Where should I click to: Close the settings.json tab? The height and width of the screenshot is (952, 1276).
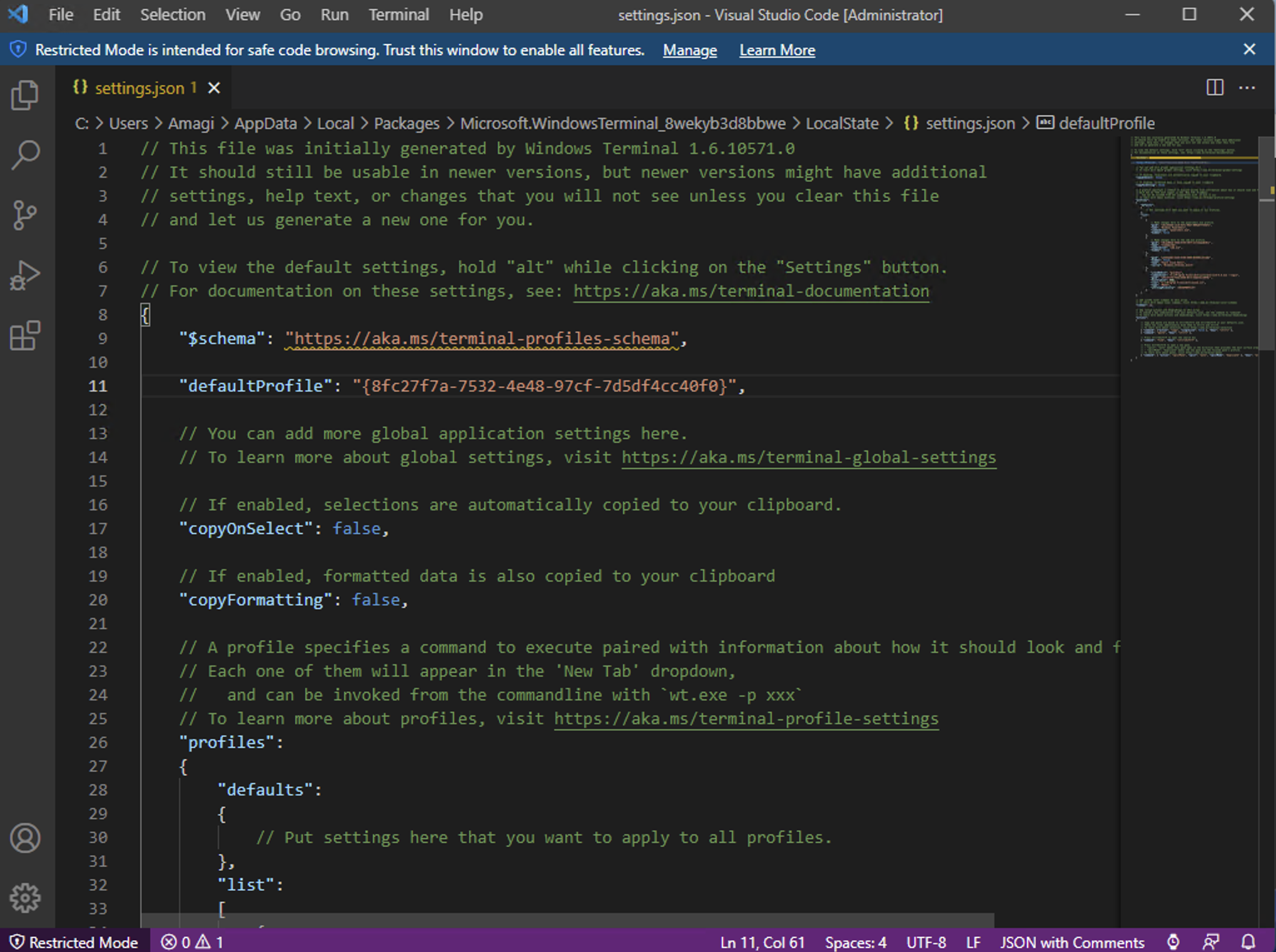[x=214, y=88]
